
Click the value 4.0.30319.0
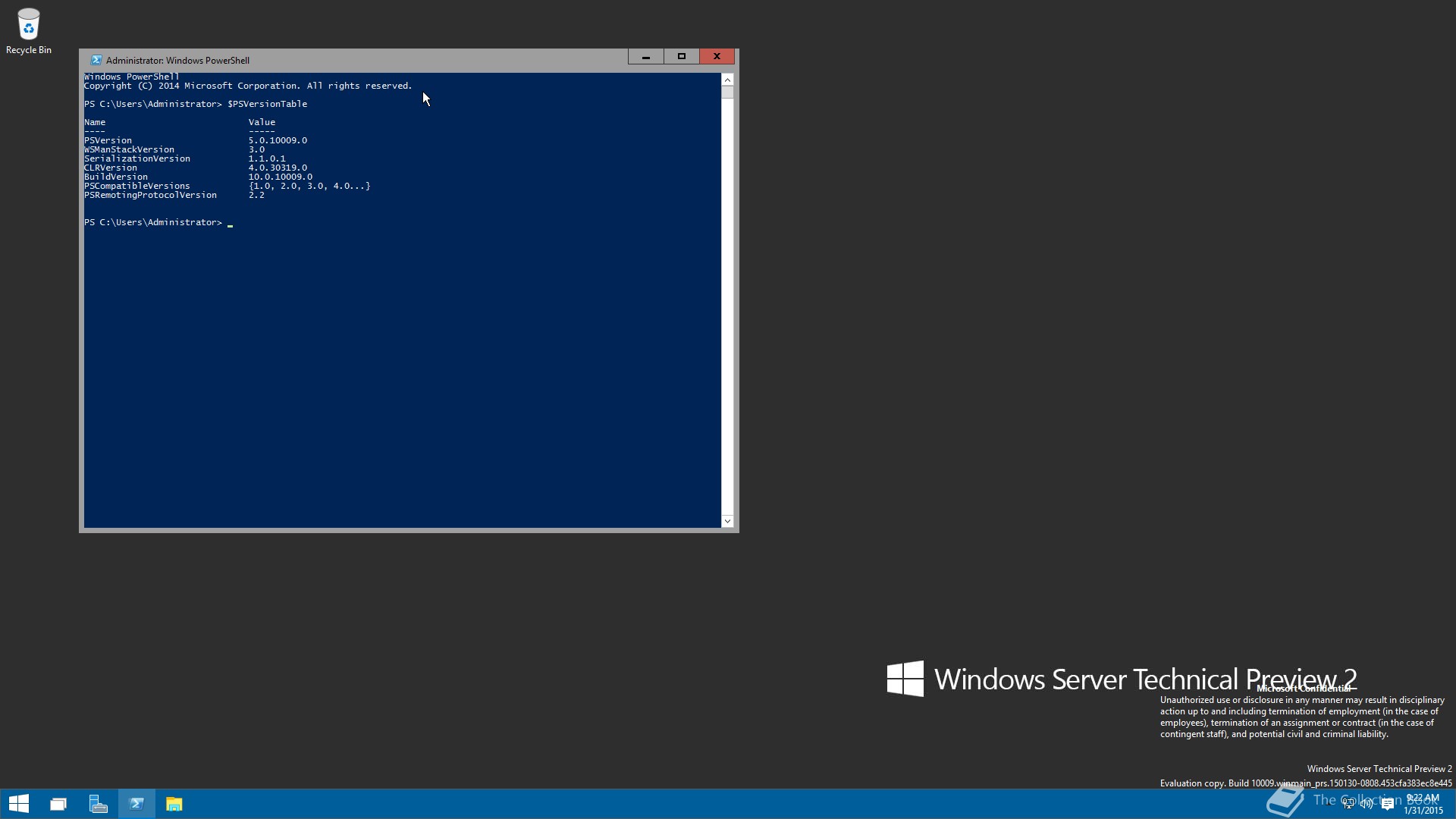[278, 168]
